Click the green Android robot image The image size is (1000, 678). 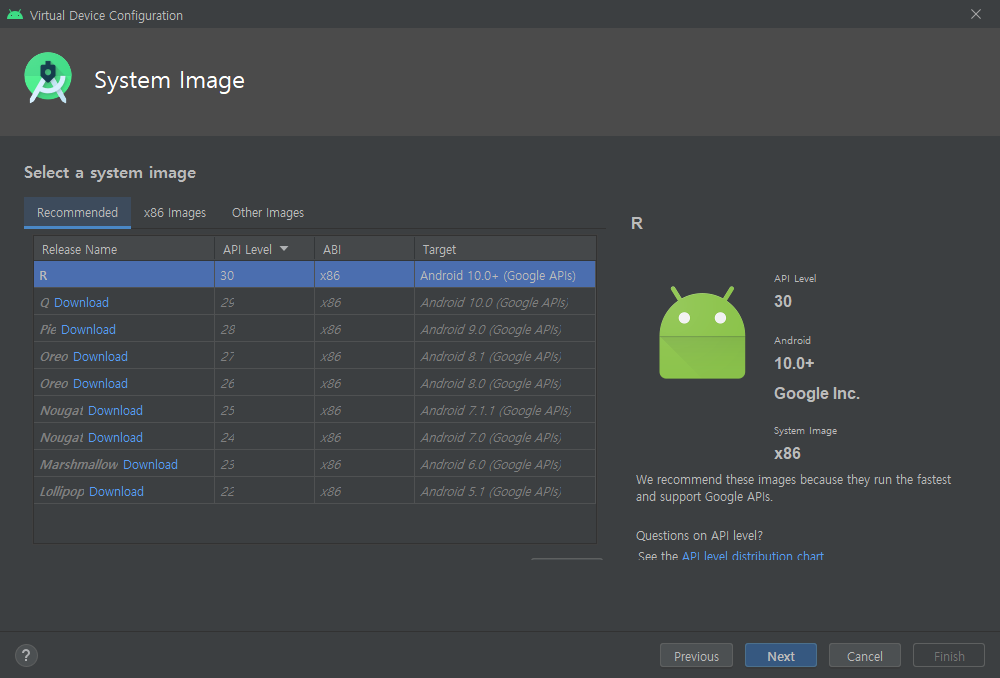coord(702,332)
